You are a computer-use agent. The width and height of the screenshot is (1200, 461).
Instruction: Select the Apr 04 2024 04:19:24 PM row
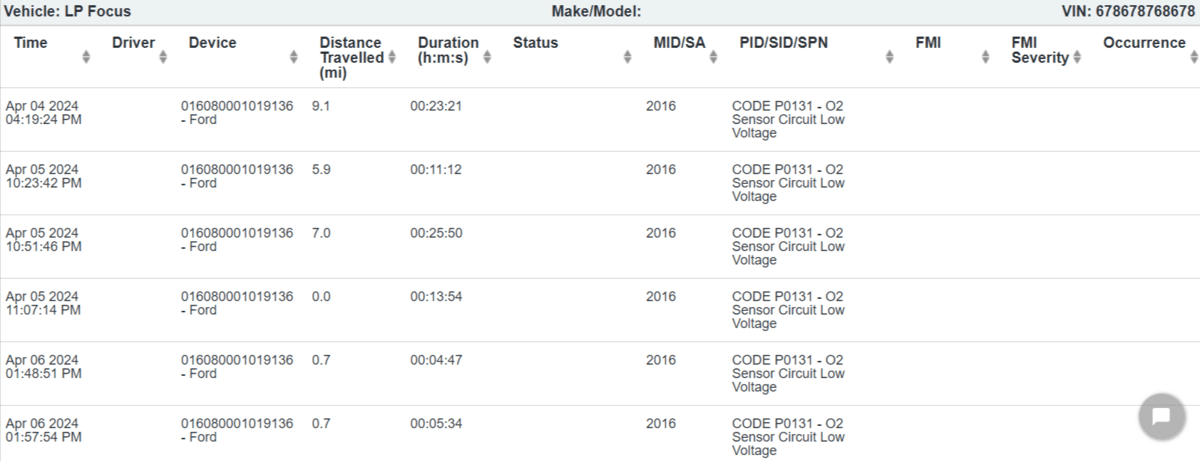point(42,113)
